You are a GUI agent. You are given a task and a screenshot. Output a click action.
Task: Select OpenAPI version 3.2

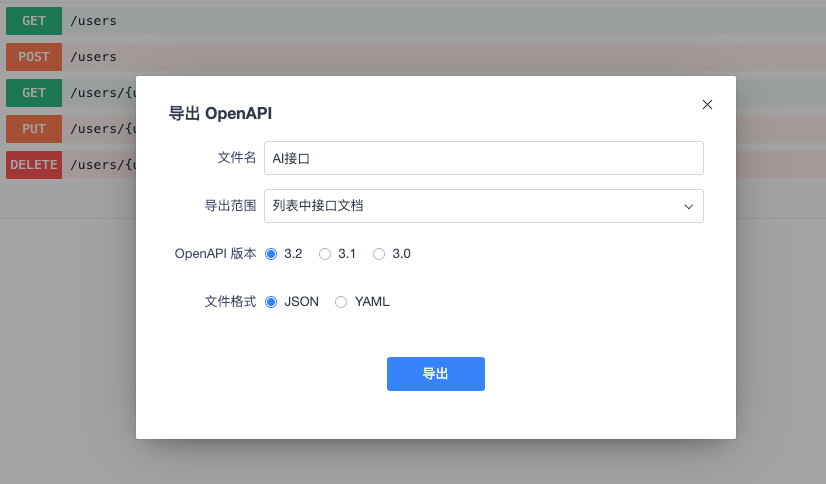pos(271,254)
